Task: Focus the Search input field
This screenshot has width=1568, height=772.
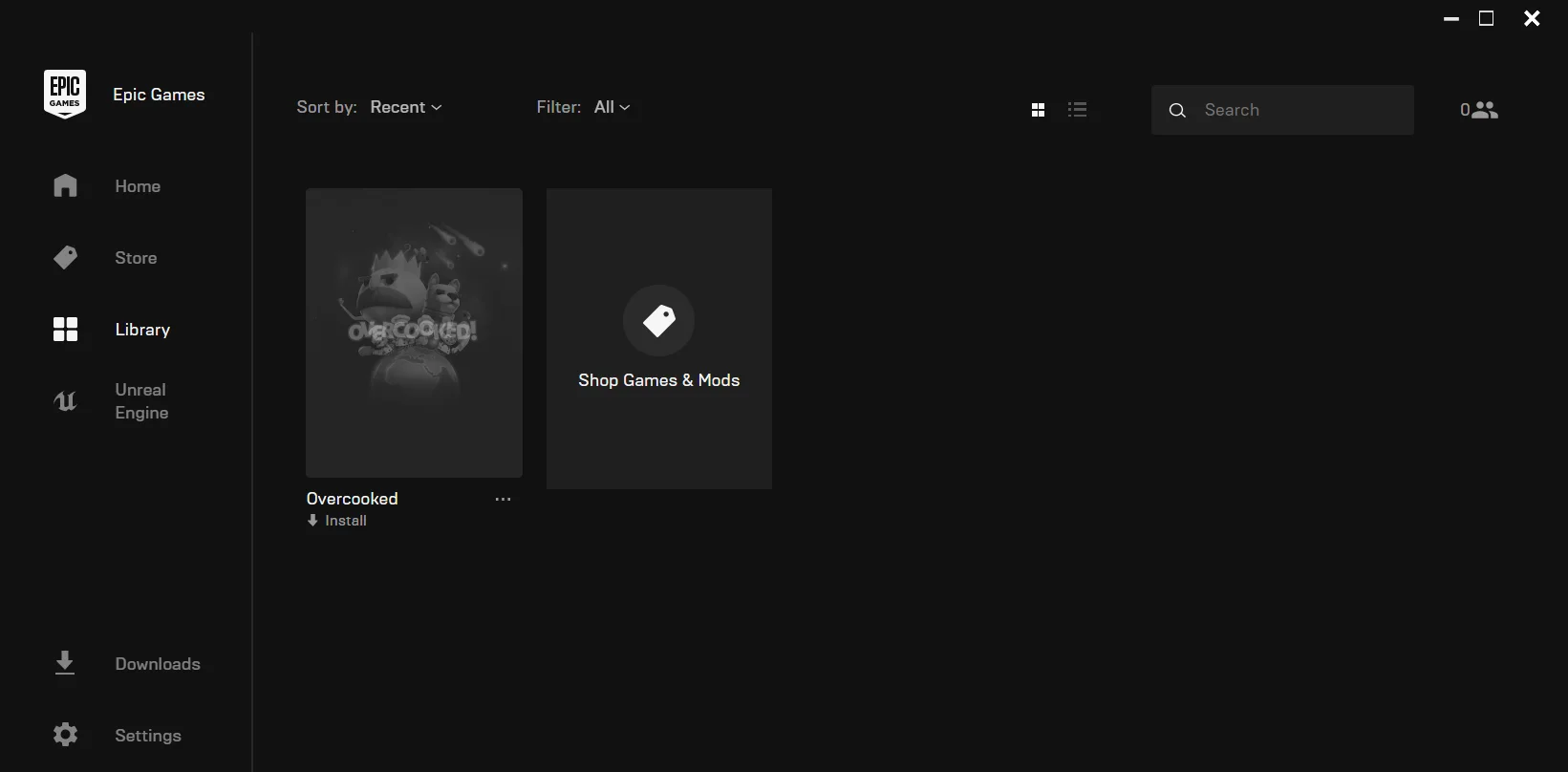Action: (x=1282, y=110)
